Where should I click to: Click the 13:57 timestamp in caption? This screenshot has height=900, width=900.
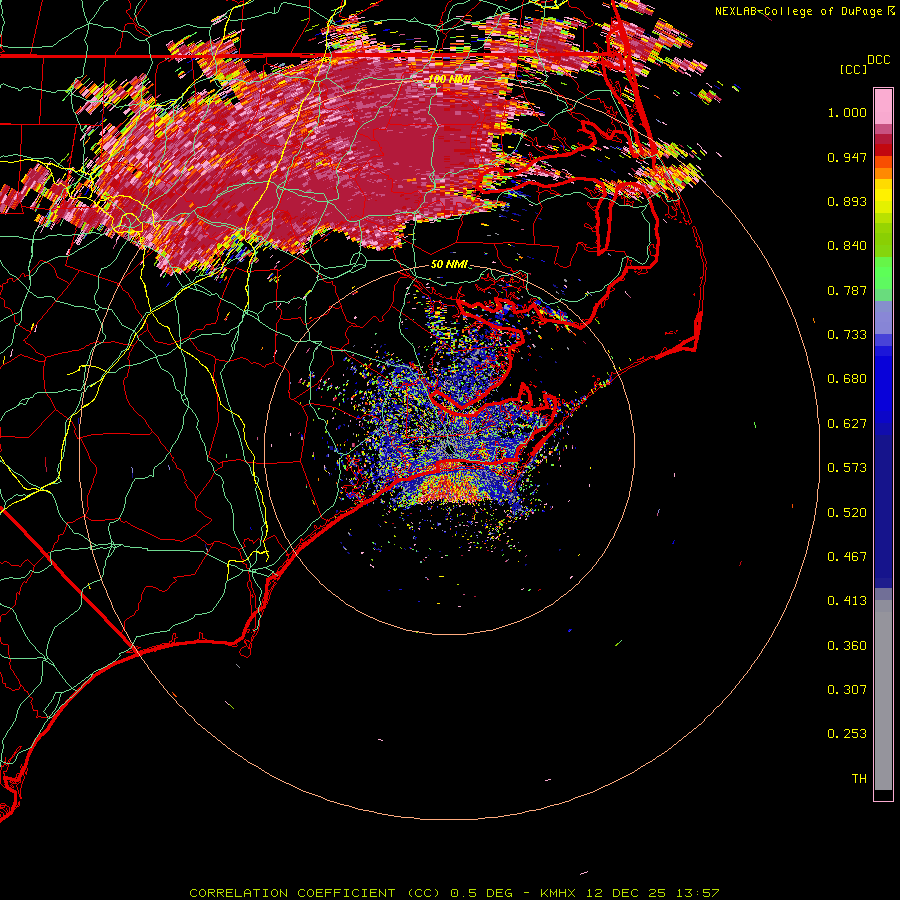click(698, 893)
